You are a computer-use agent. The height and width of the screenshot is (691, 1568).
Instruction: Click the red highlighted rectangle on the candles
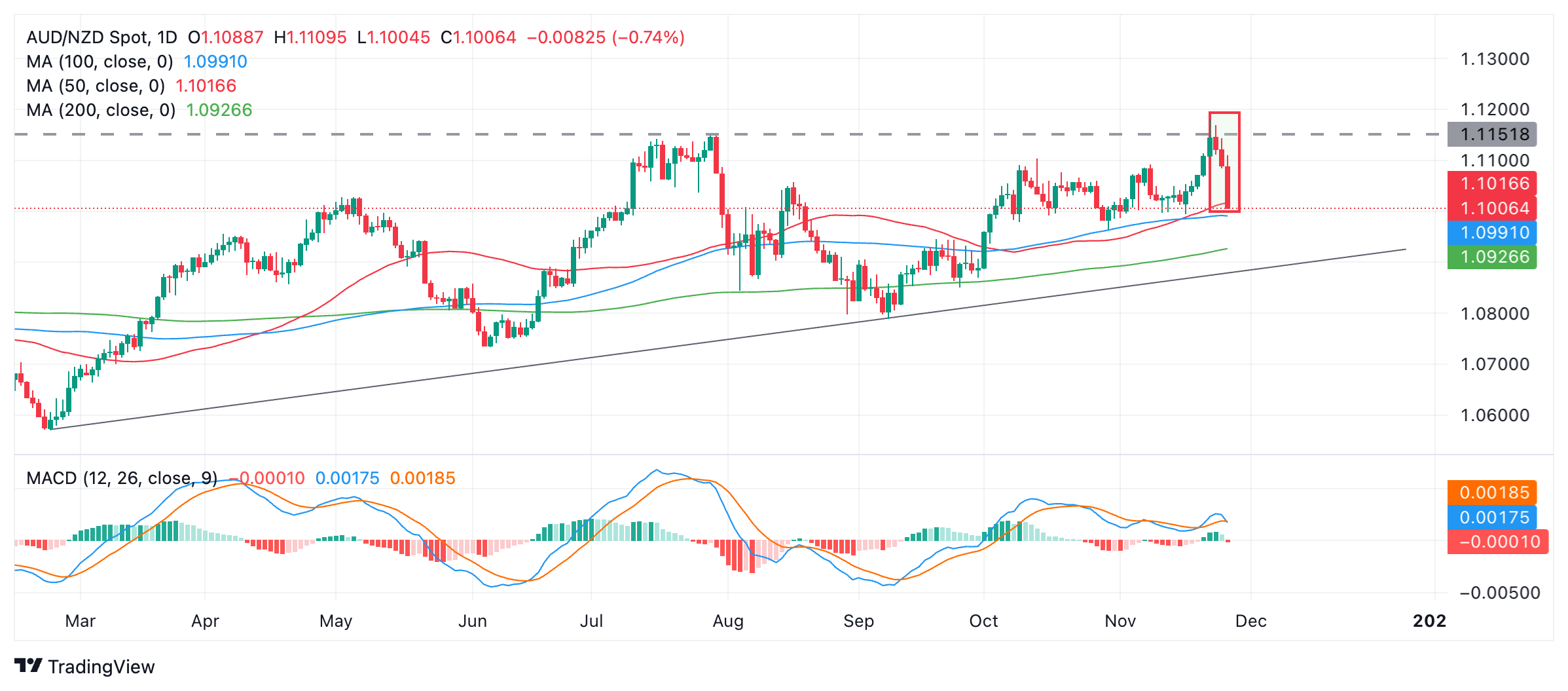(1224, 162)
